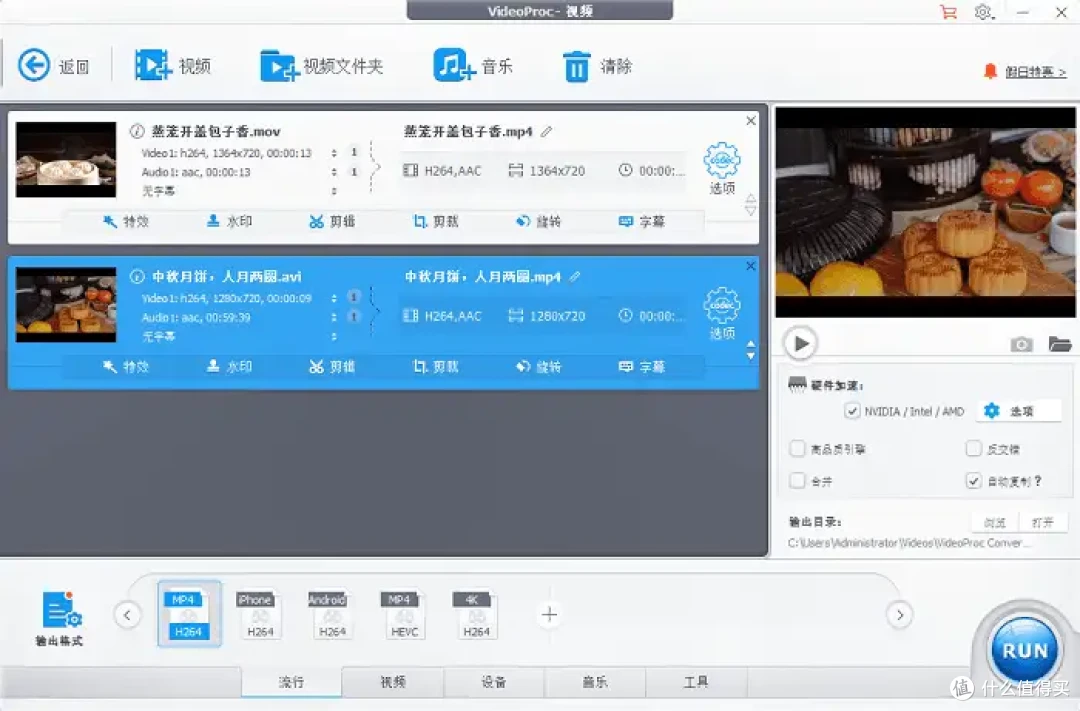Viewport: 1080px width, 711px height.
Task: Move 中秋月饼 item up or down in list
Action: pos(751,350)
